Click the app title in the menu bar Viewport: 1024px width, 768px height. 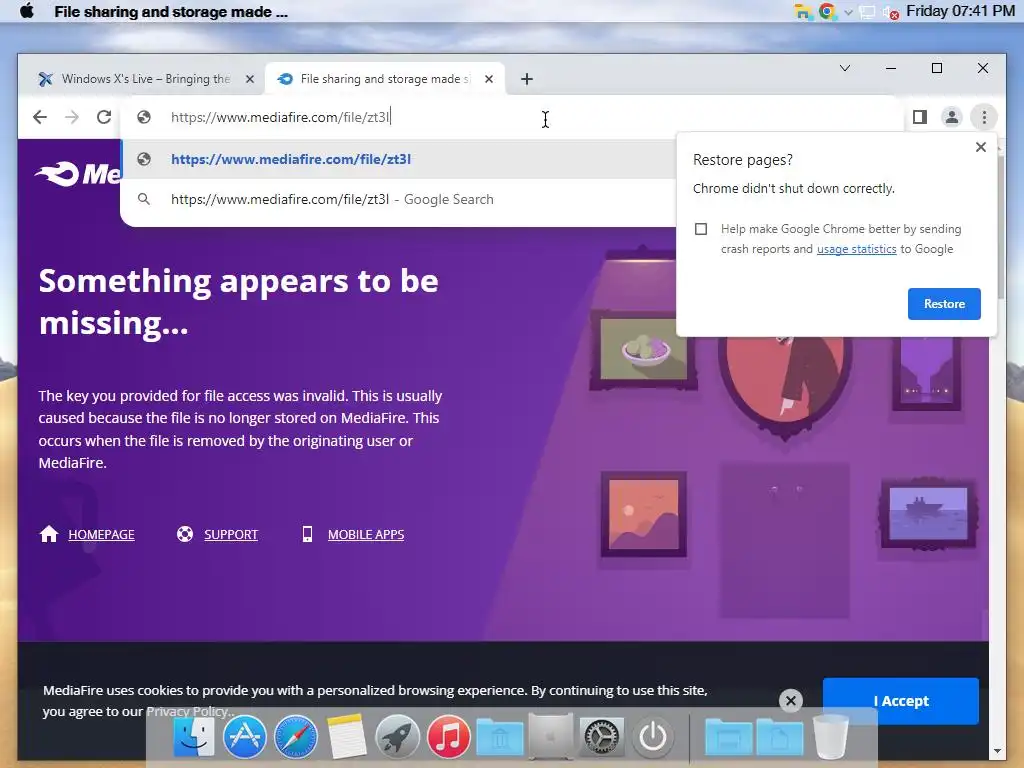tap(171, 12)
